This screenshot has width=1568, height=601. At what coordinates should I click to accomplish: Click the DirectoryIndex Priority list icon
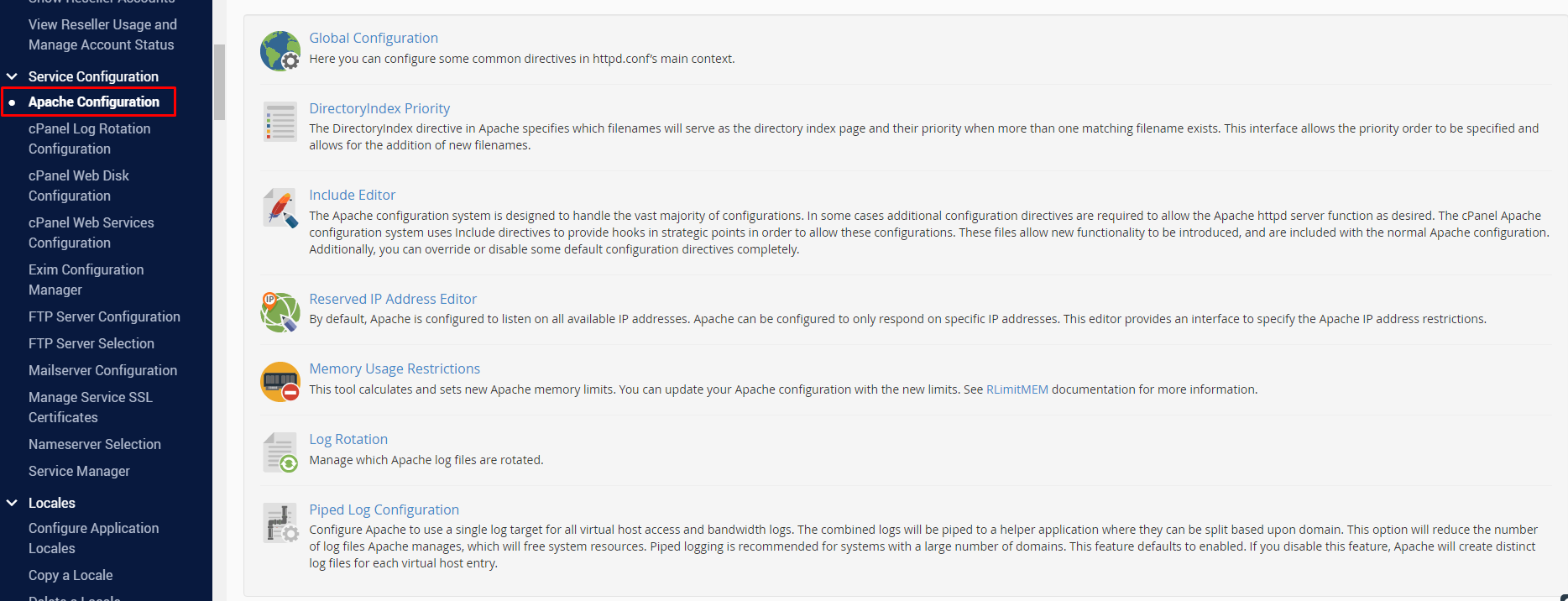click(280, 122)
